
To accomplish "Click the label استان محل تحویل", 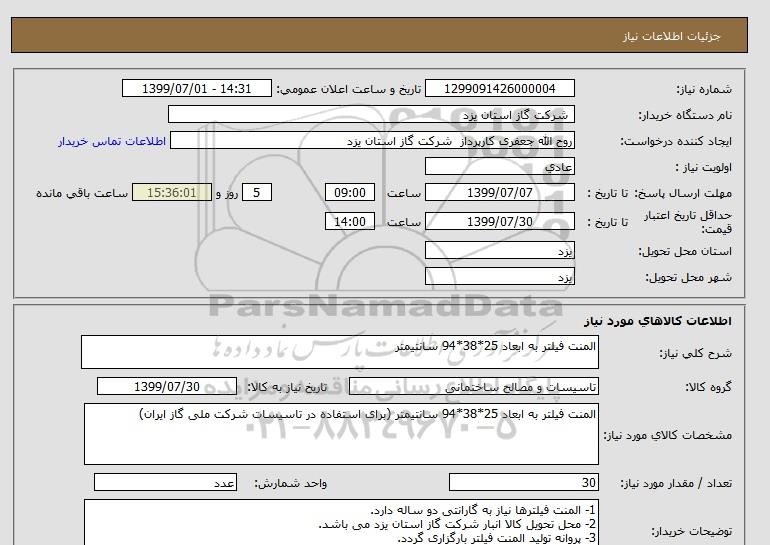I will tap(685, 251).
